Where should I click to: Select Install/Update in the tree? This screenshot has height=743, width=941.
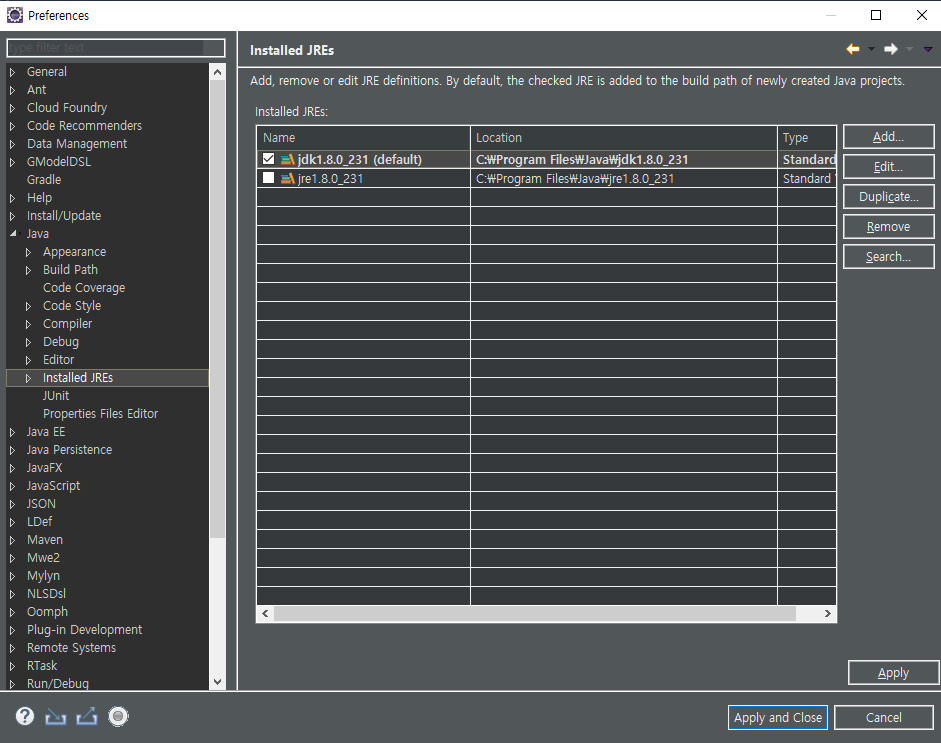pyautogui.click(x=64, y=215)
